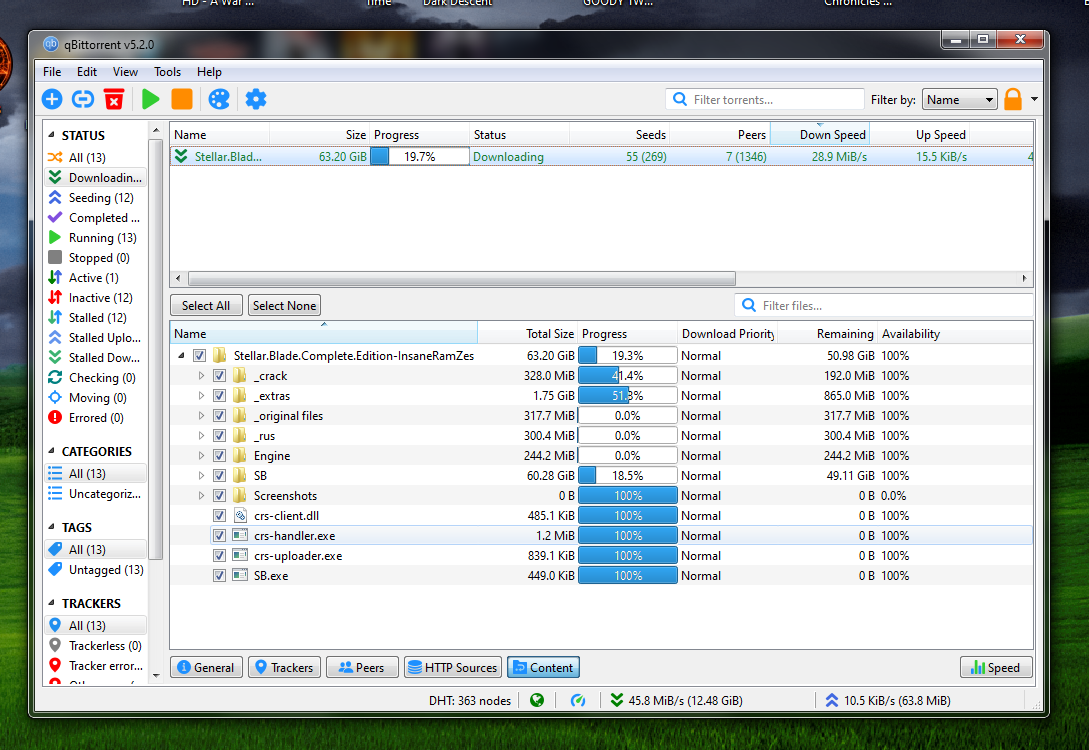Click the download speed arrow in status bar

click(x=617, y=700)
